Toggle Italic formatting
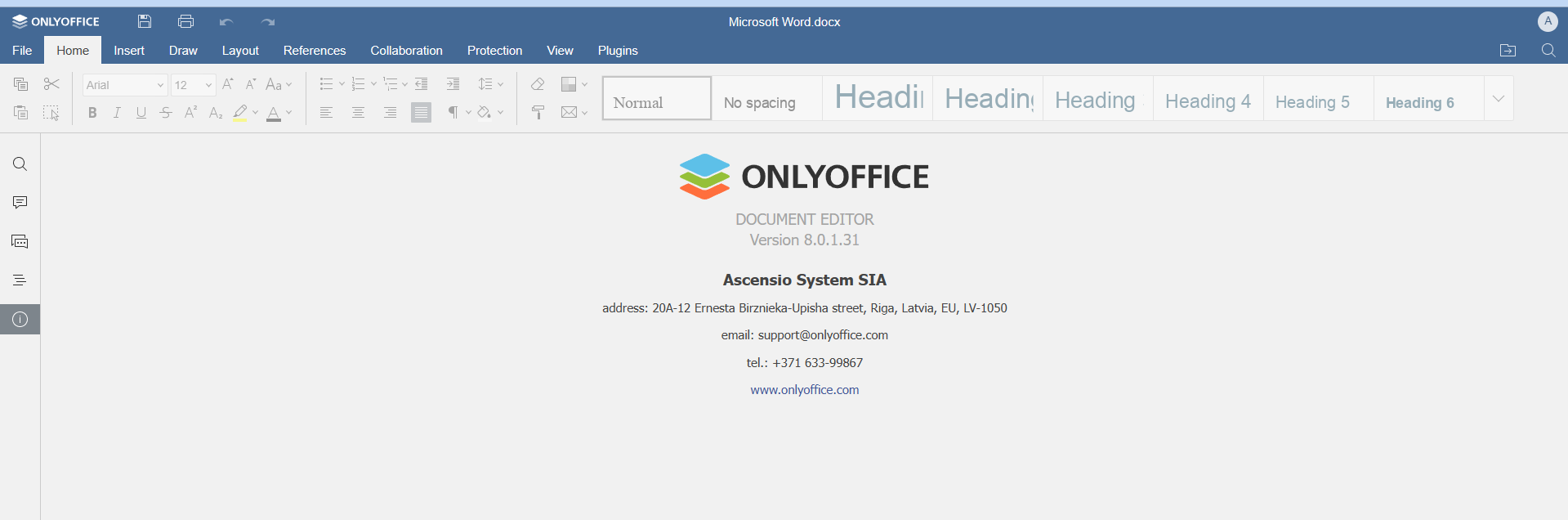This screenshot has width=1568, height=520. (x=117, y=113)
